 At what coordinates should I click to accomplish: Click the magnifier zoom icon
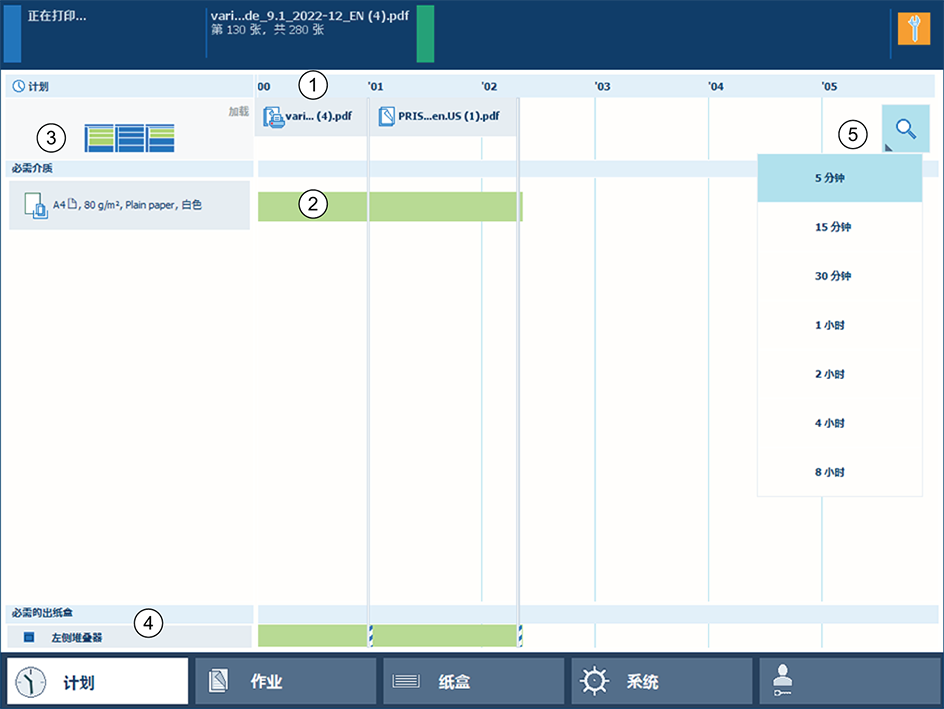tap(906, 129)
